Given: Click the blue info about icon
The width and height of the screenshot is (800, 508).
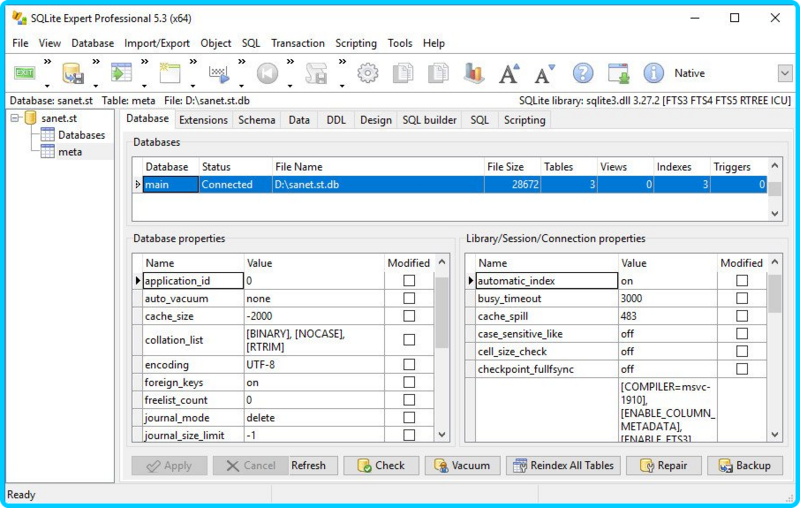Looking at the screenshot, I should (x=654, y=73).
